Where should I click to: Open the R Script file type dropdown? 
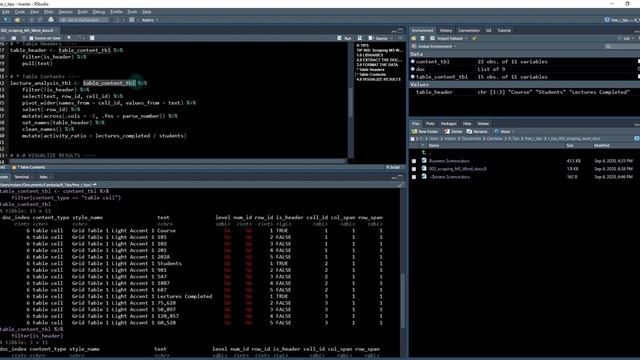coord(394,167)
